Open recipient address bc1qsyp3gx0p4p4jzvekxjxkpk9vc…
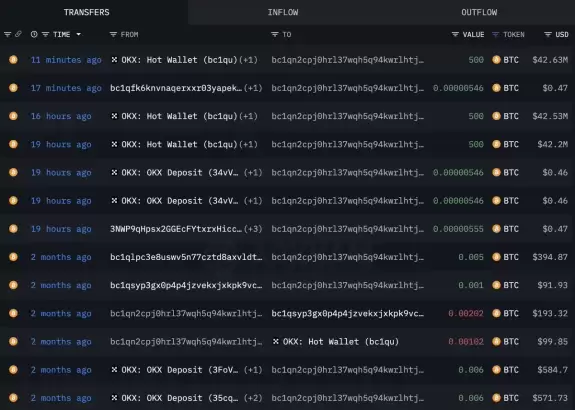The width and height of the screenshot is (575, 410). coord(347,314)
